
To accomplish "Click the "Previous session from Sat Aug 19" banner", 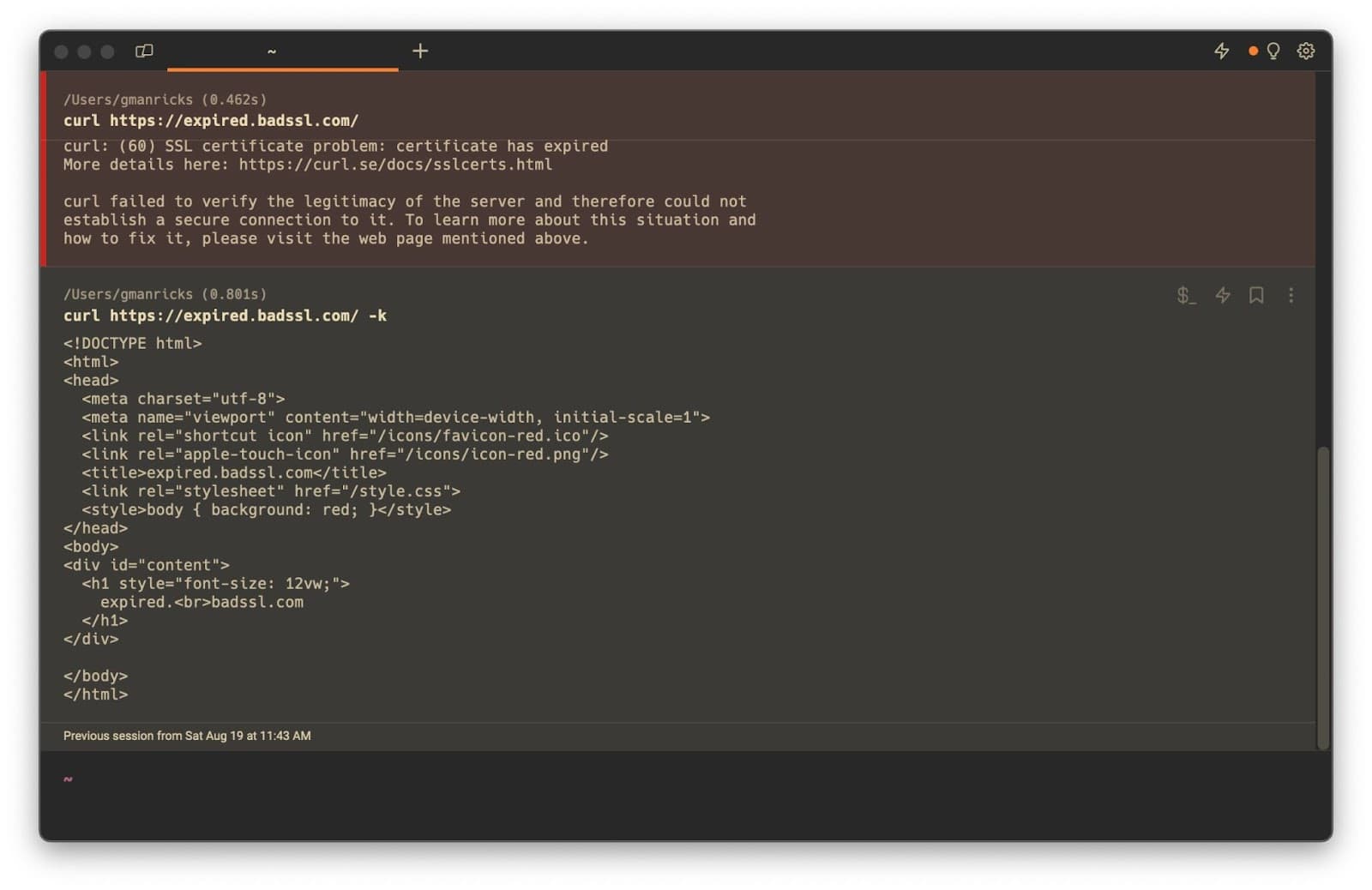I will tap(187, 736).
